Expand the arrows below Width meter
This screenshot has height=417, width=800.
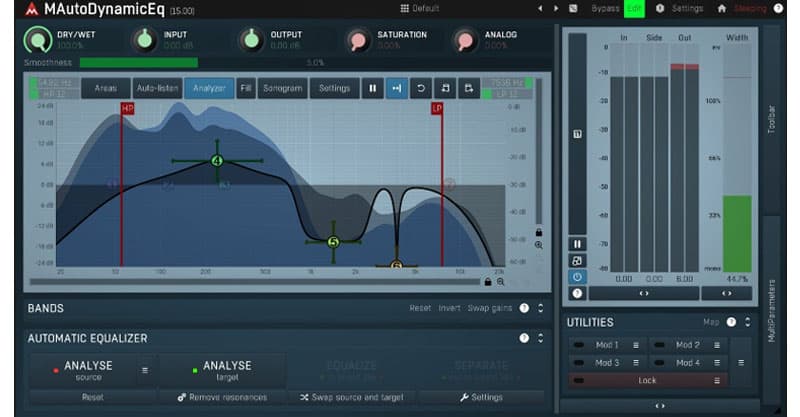(727, 293)
